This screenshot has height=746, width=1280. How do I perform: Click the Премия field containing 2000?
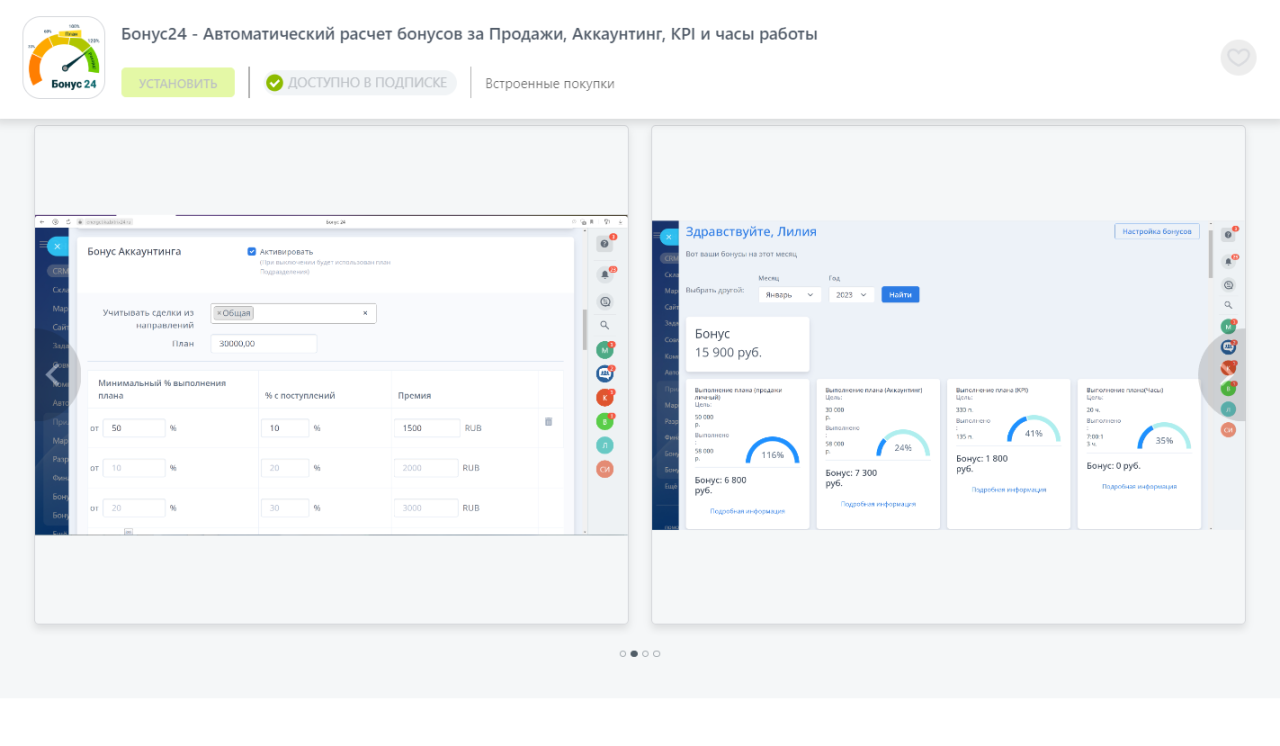click(x=426, y=468)
